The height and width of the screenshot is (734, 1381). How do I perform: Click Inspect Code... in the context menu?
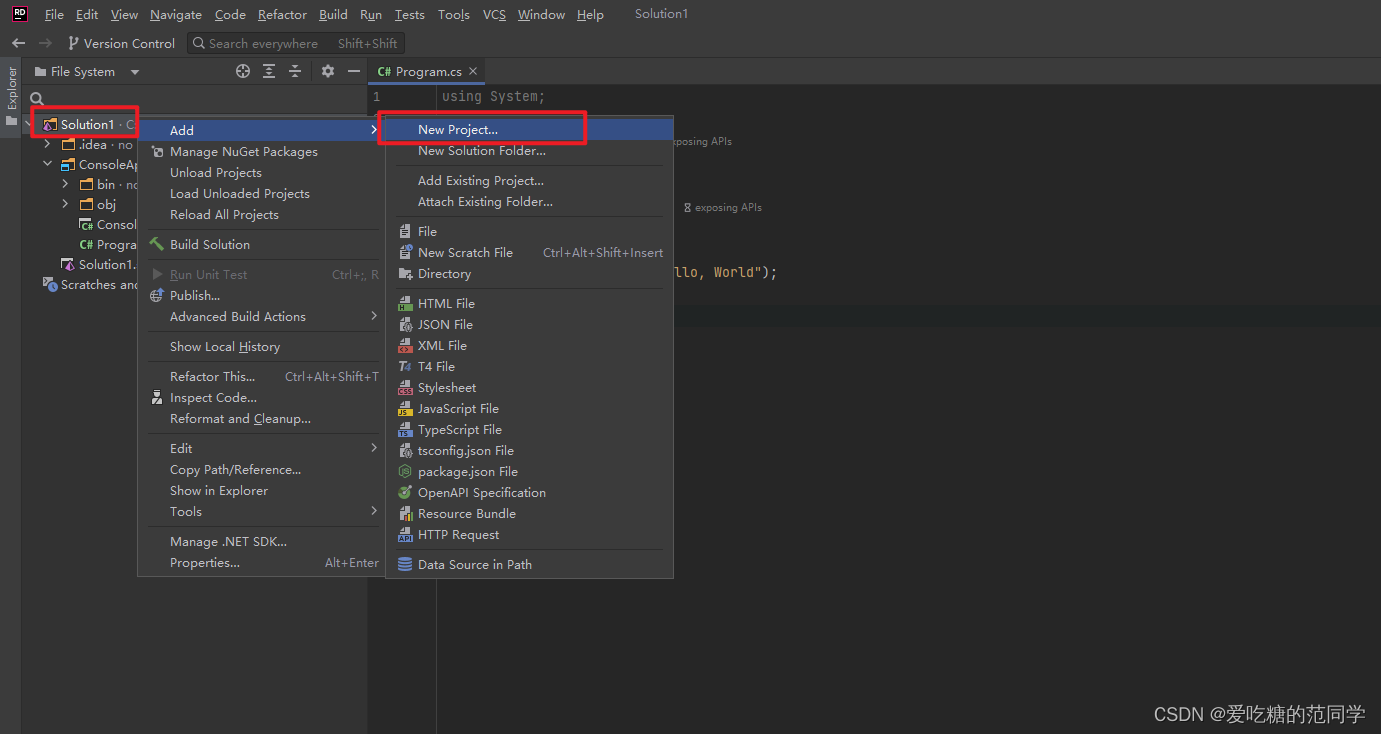(x=262, y=398)
